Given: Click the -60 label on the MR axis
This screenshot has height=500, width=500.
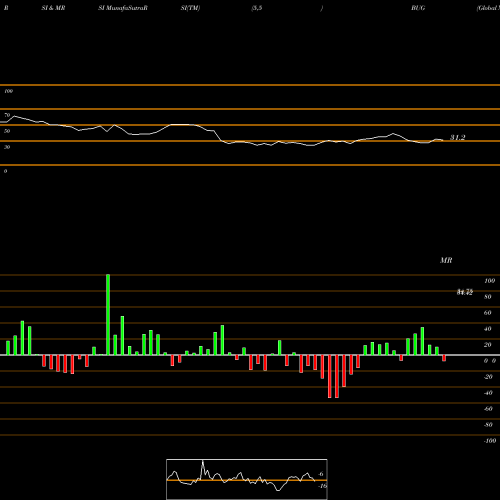Looking at the screenshot, I should pyautogui.click(x=488, y=409).
